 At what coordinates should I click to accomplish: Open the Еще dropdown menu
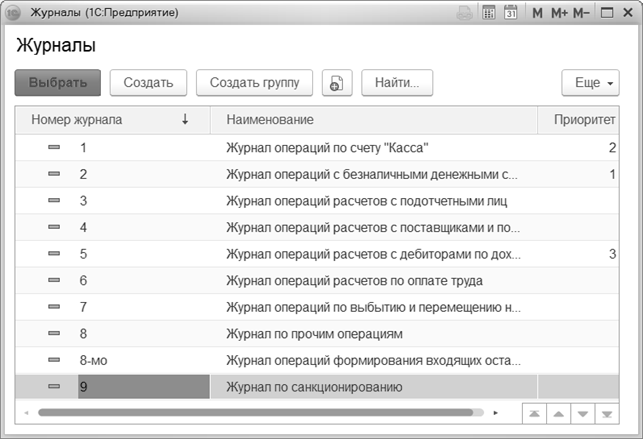tap(590, 83)
